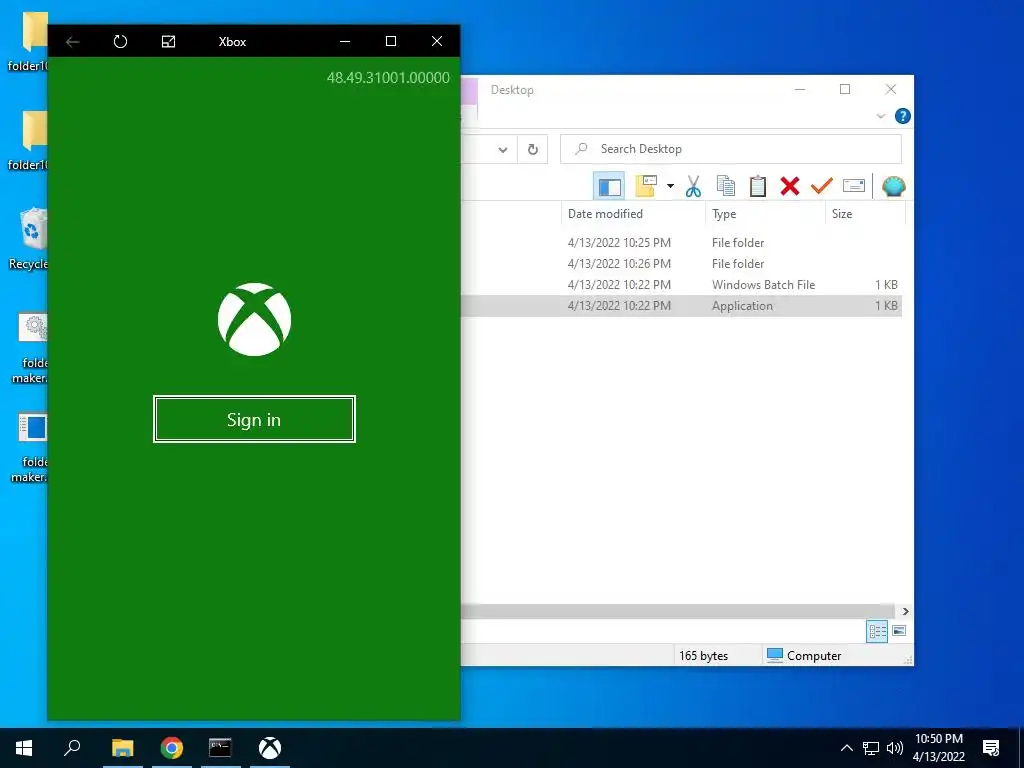Select the Application type row
Image resolution: width=1024 pixels, height=768 pixels.
pos(681,306)
